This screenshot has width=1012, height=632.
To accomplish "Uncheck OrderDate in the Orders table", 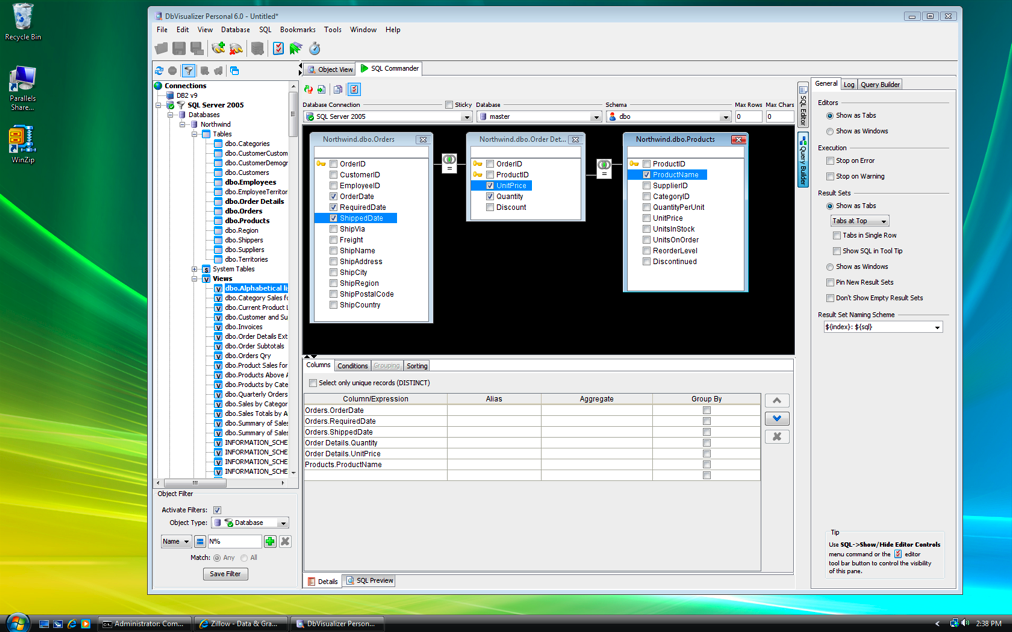I will 333,196.
